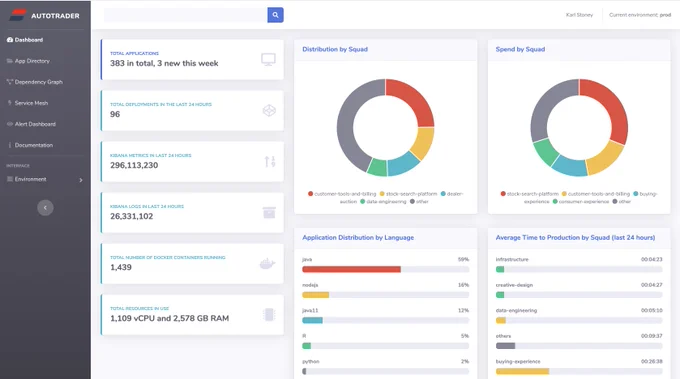Click the AutoTrader logo icon
Image resolution: width=680 pixels, height=379 pixels.
point(18,15)
